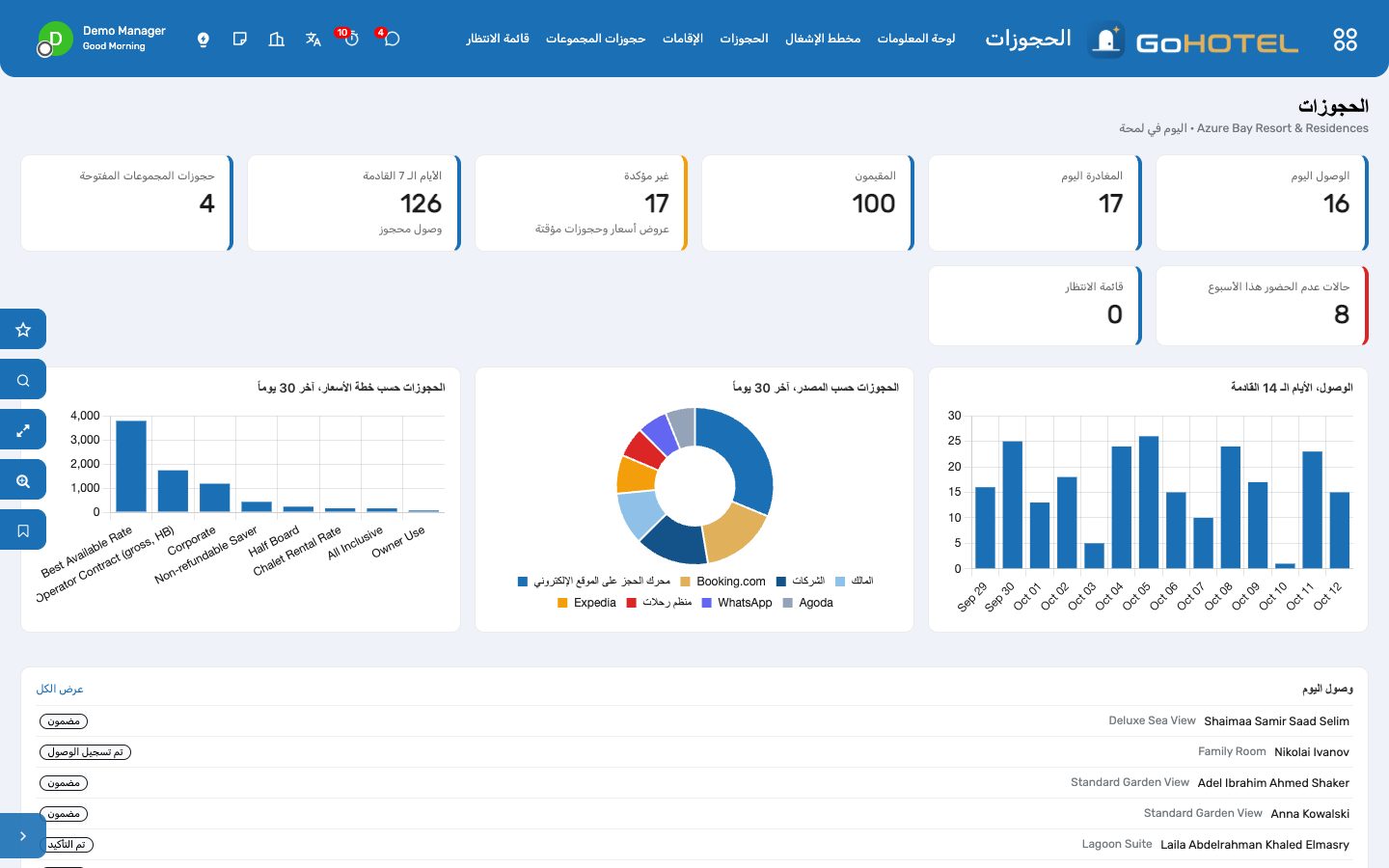Click the Best Available Rate bar in chart
This screenshot has width=1389, height=868.
[131, 466]
